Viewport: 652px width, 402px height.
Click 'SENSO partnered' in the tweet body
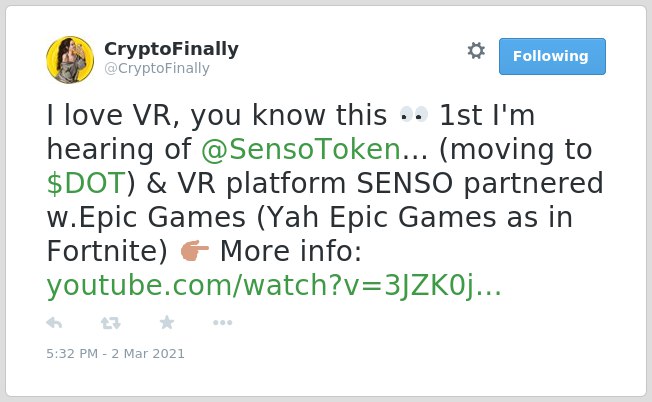click(x=480, y=183)
